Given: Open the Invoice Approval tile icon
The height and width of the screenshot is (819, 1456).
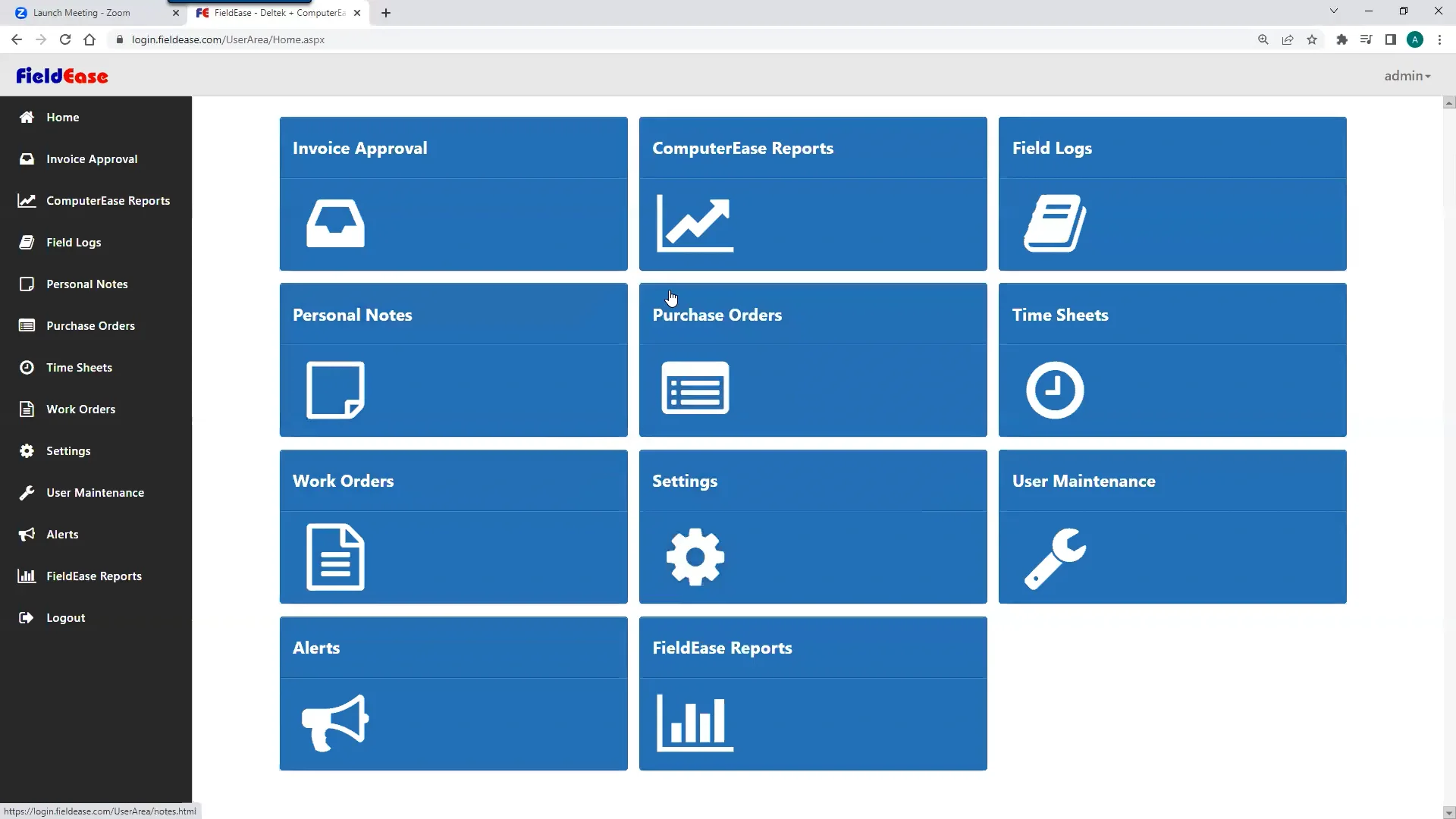Looking at the screenshot, I should point(335,224).
